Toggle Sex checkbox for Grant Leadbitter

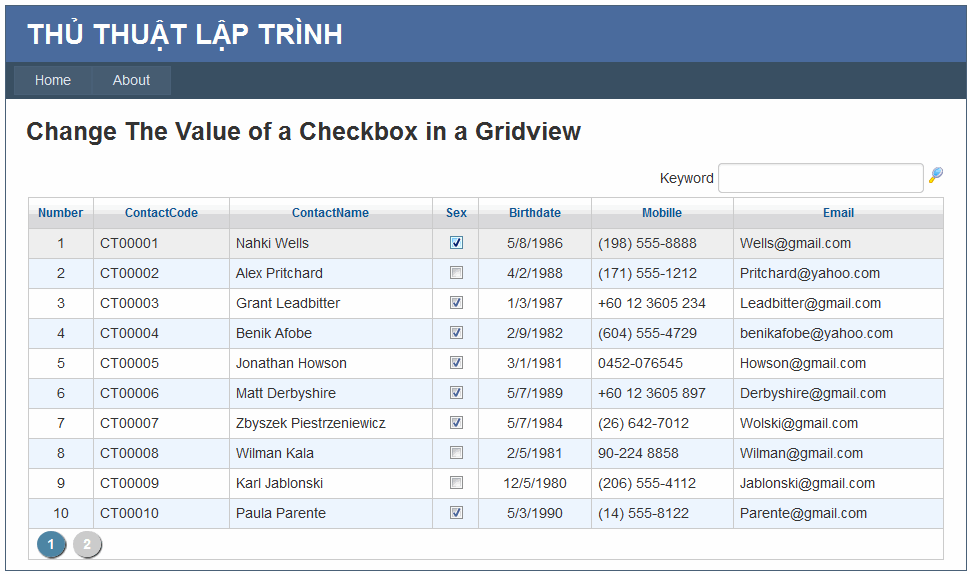tap(457, 303)
